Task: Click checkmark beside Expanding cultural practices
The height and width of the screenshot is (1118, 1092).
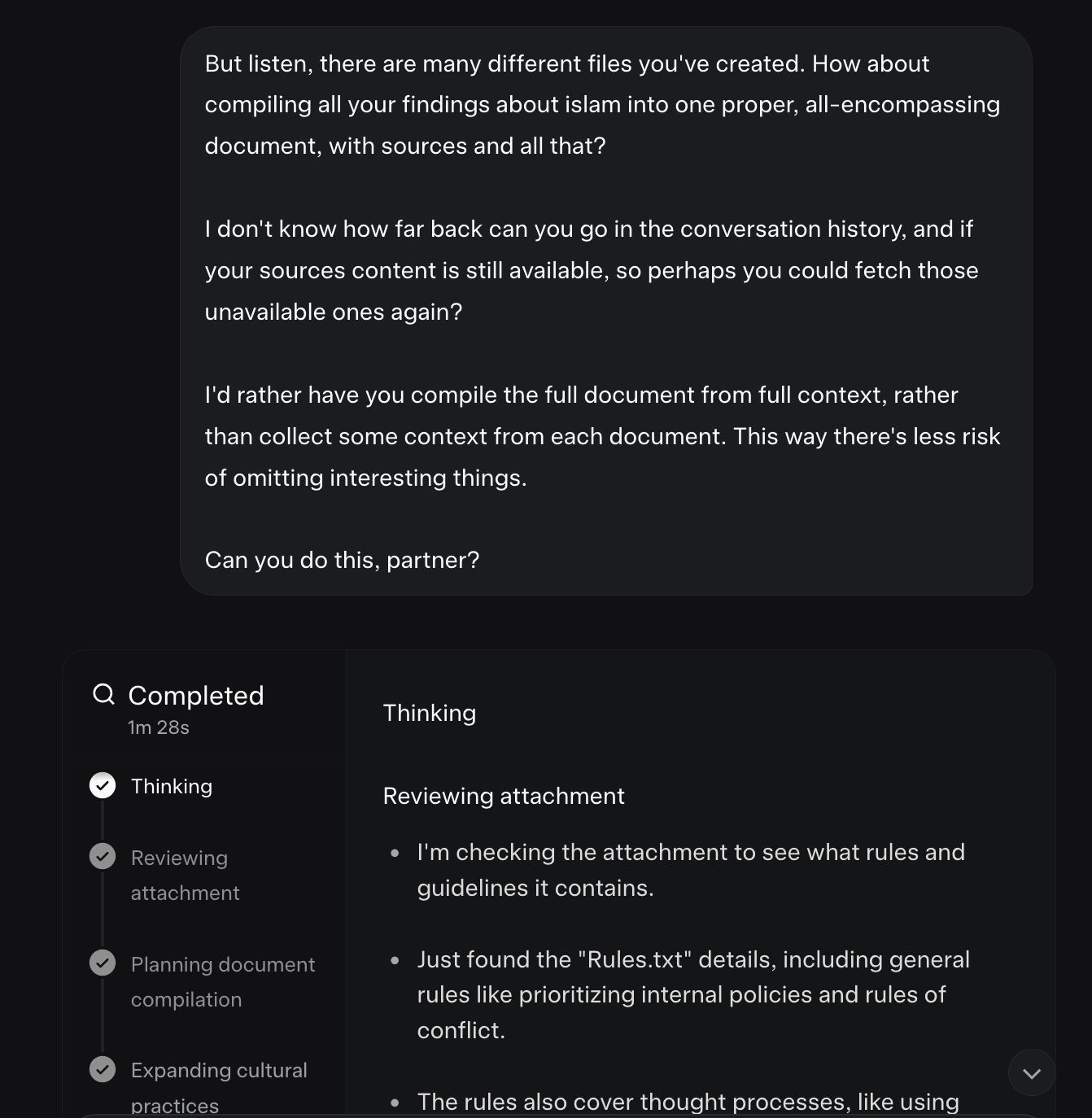Action: point(103,1069)
